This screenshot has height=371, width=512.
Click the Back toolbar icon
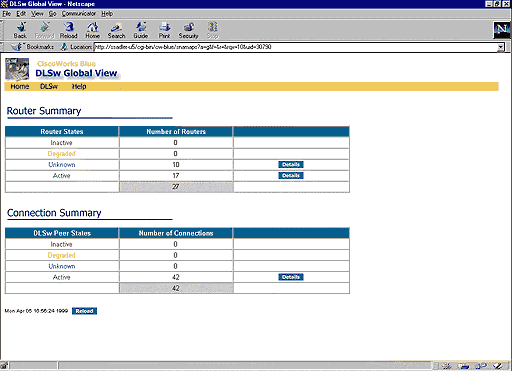(20, 30)
